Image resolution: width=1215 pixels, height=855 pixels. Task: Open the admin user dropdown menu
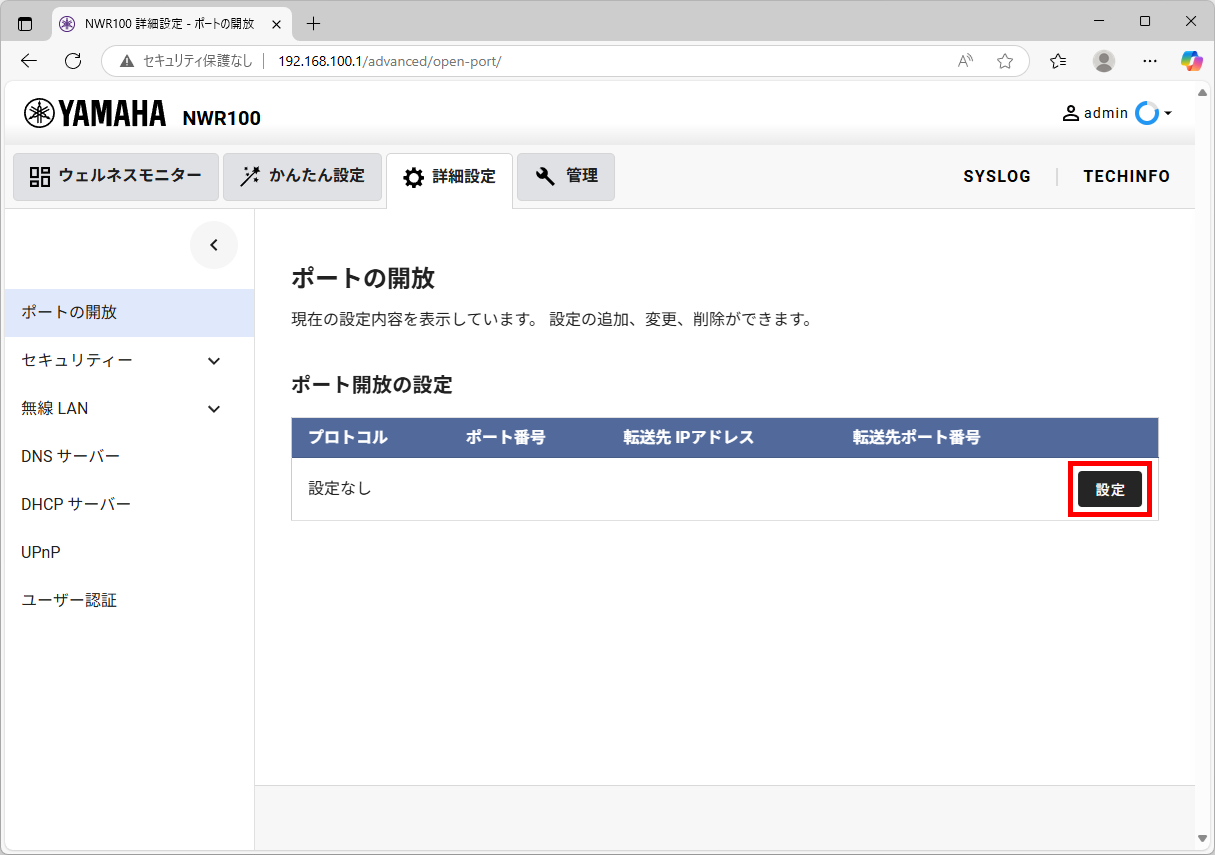[x=1116, y=113]
